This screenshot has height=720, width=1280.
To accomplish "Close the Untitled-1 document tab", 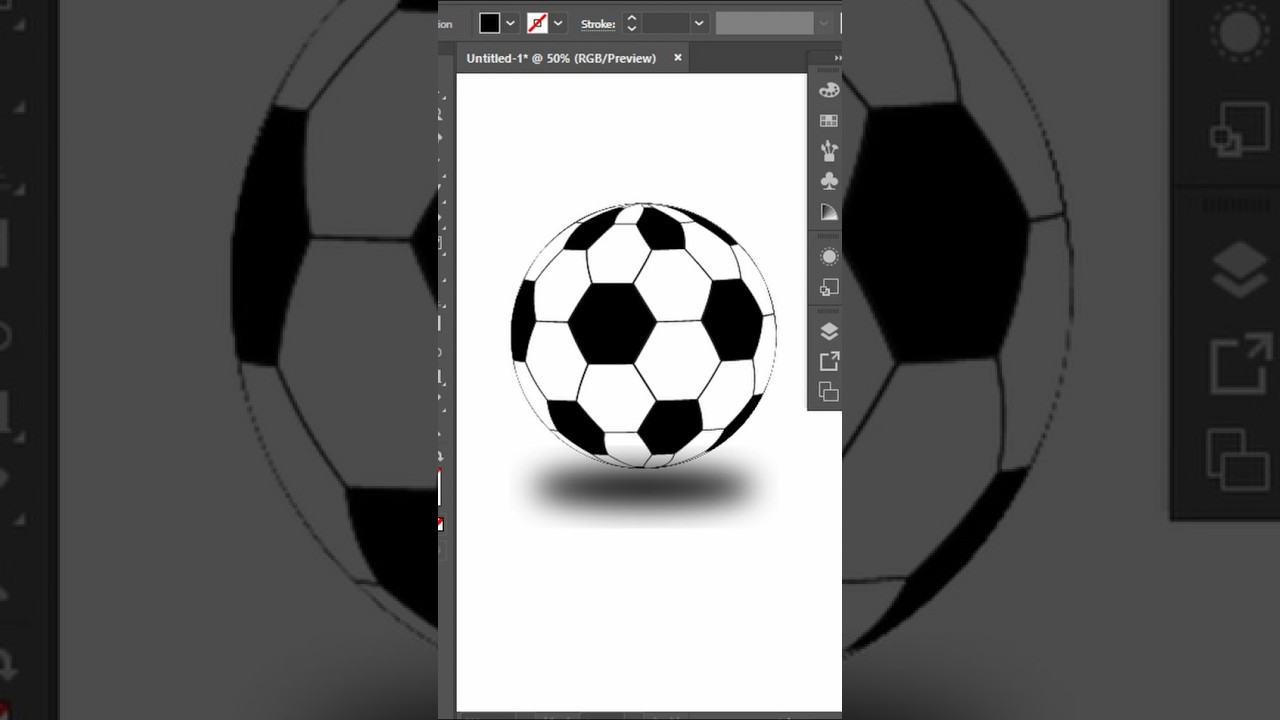I will [677, 58].
